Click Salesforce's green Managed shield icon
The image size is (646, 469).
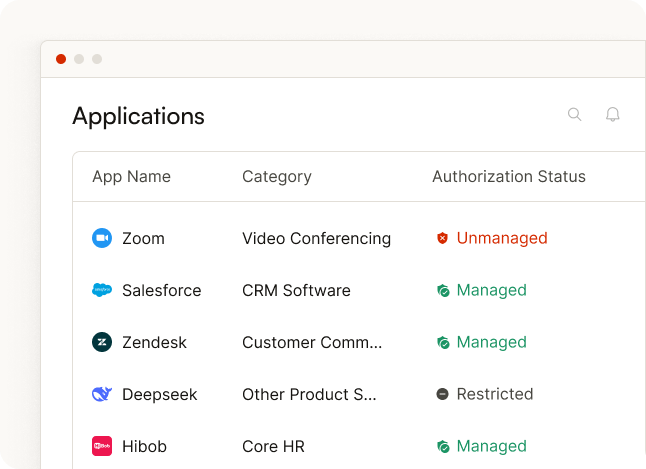tap(443, 291)
